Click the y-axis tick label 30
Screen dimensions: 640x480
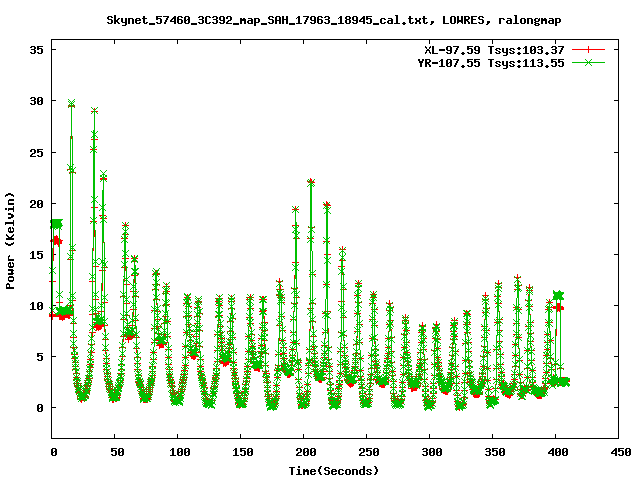(x=36, y=101)
